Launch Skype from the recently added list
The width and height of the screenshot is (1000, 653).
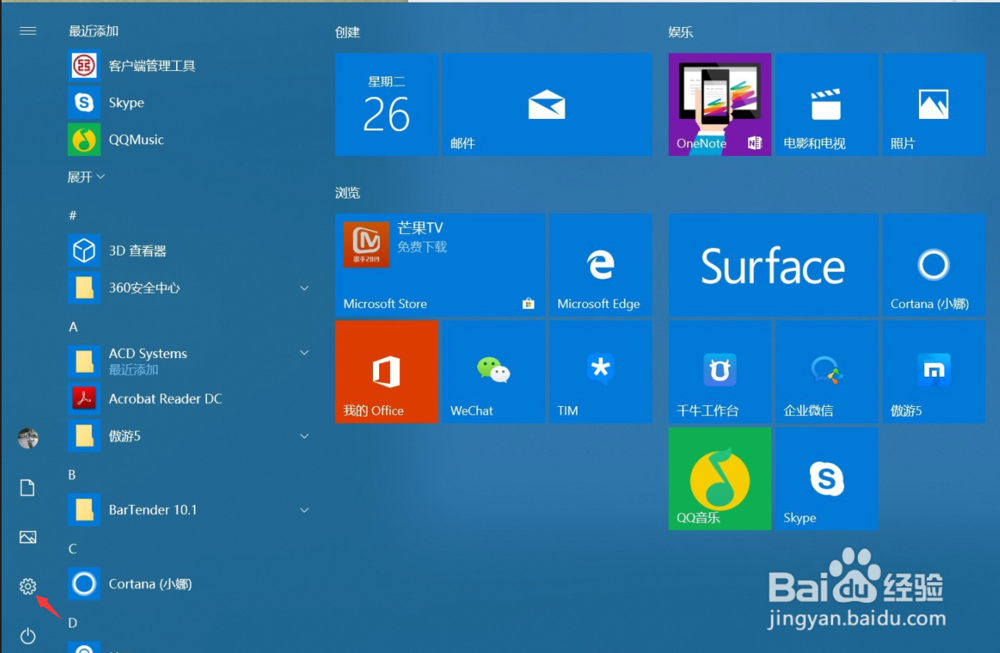(189, 103)
